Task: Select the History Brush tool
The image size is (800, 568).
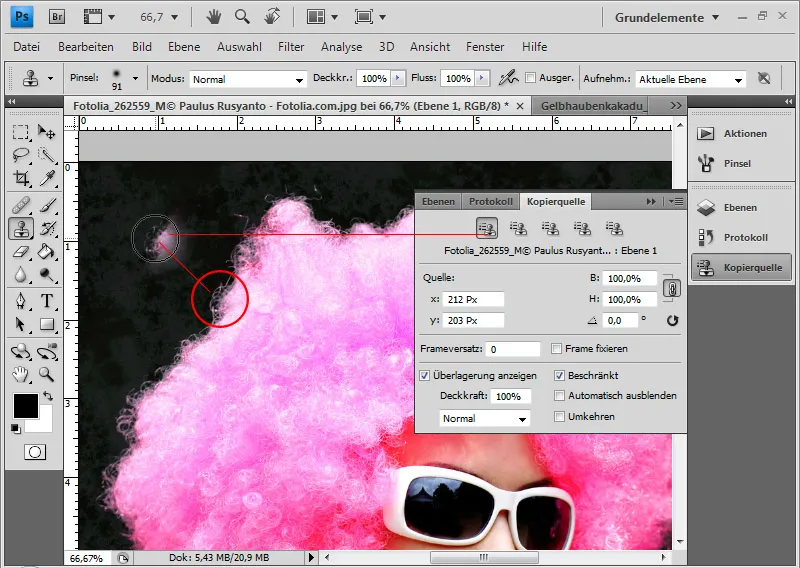Action: pyautogui.click(x=46, y=229)
